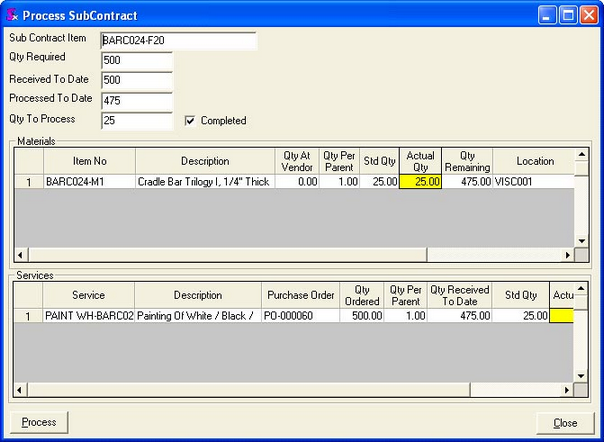
Task: Click the Close button at bottom right
Action: tap(565, 422)
